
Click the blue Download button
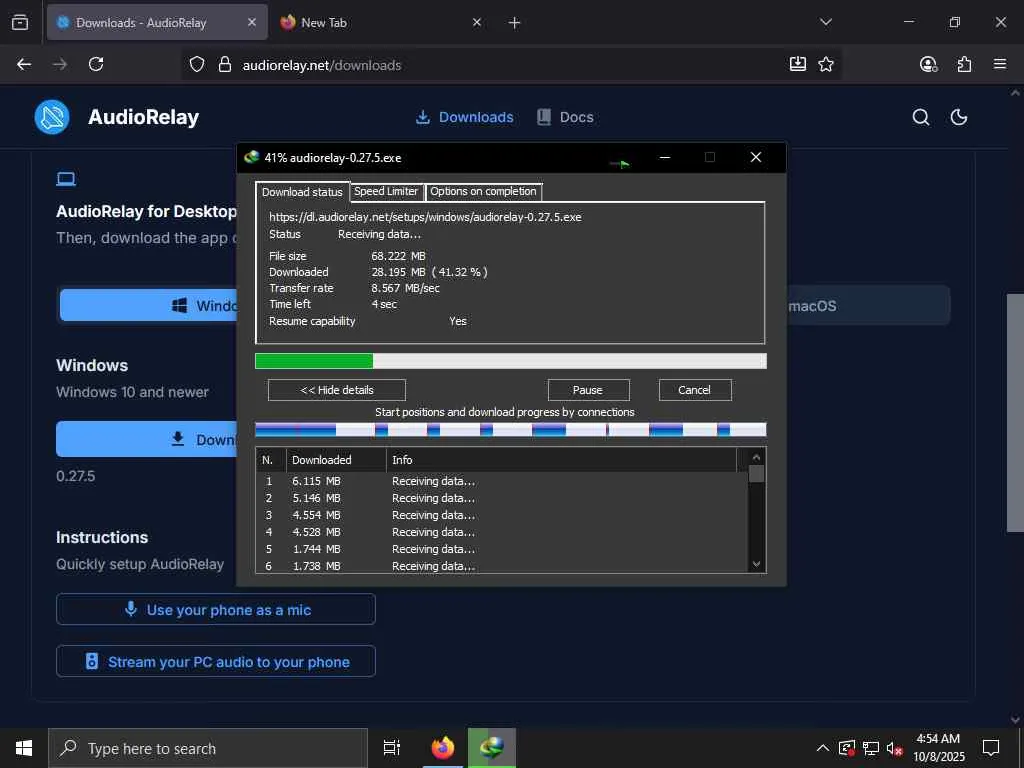click(147, 439)
